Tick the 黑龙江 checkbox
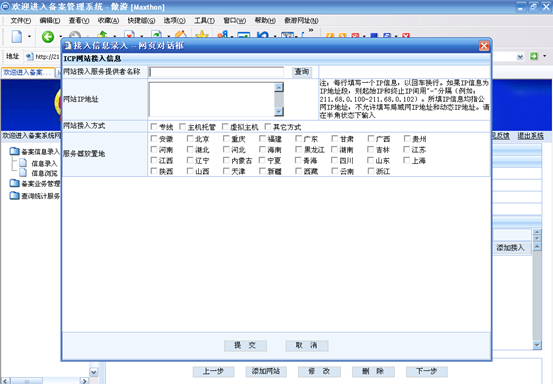 (298, 149)
